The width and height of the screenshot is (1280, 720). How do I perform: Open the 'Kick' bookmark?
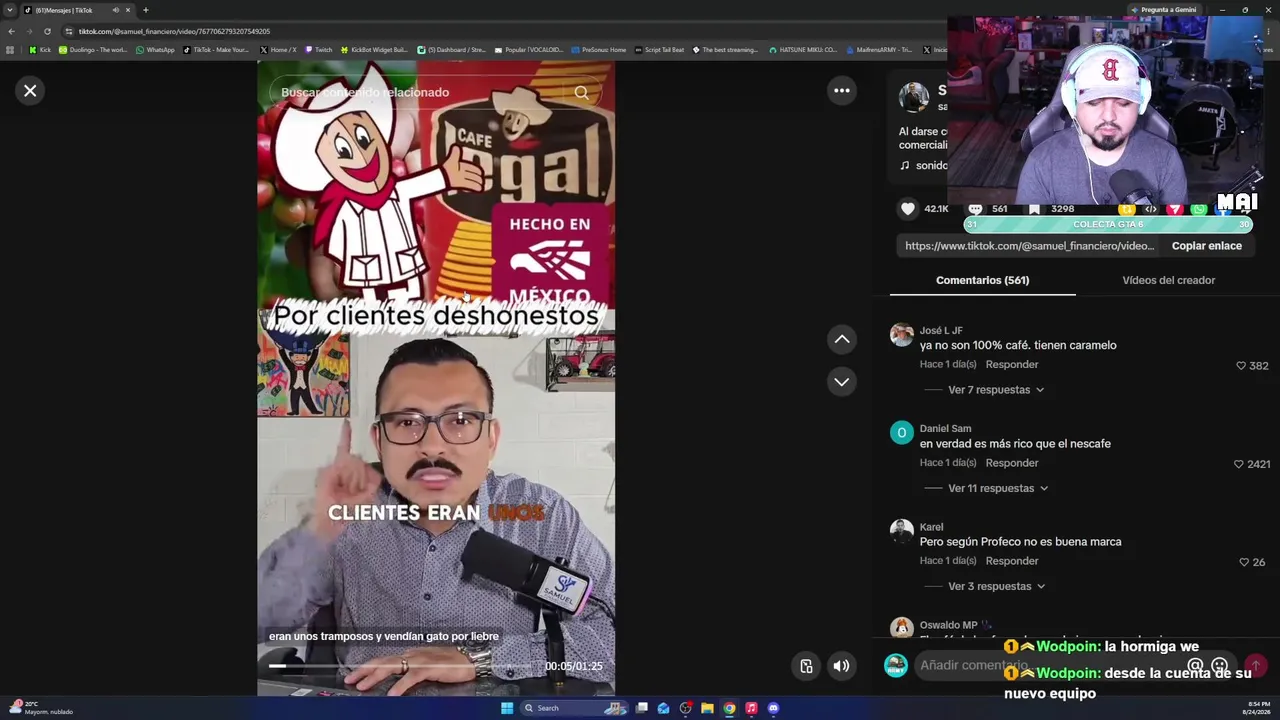(x=40, y=50)
